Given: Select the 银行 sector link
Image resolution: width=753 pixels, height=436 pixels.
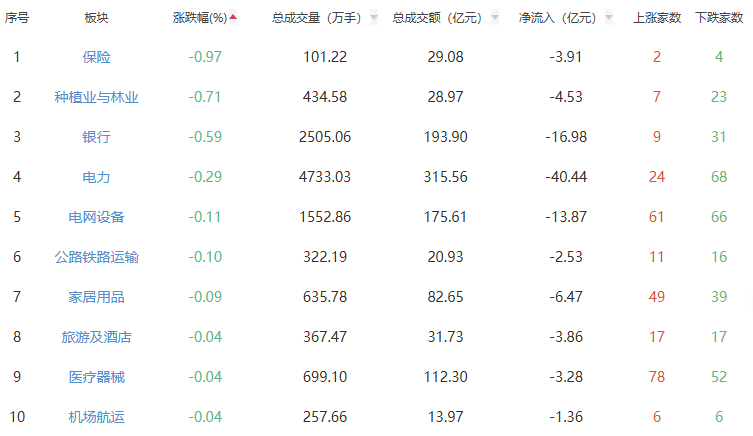Looking at the screenshot, I should [x=97, y=137].
